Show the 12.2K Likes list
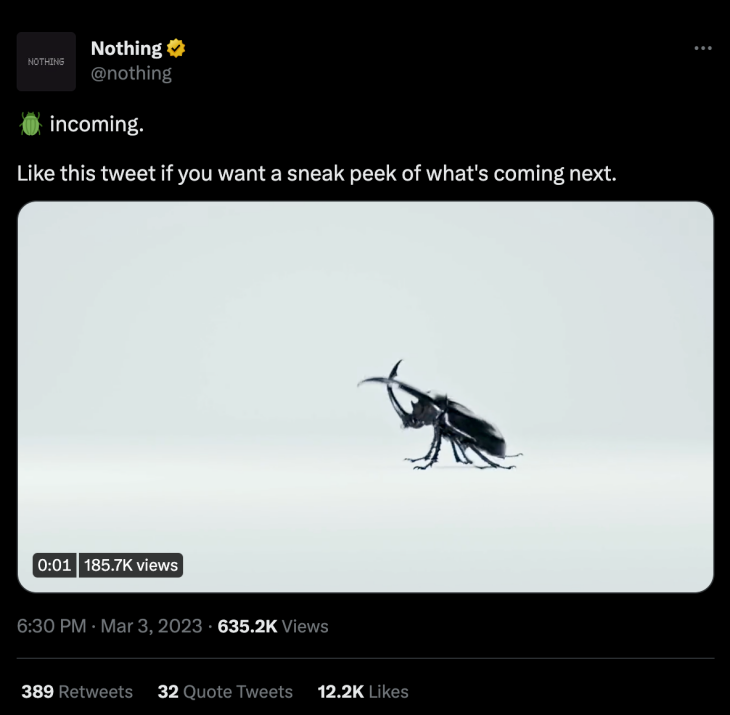The height and width of the screenshot is (715, 730). coord(363,692)
